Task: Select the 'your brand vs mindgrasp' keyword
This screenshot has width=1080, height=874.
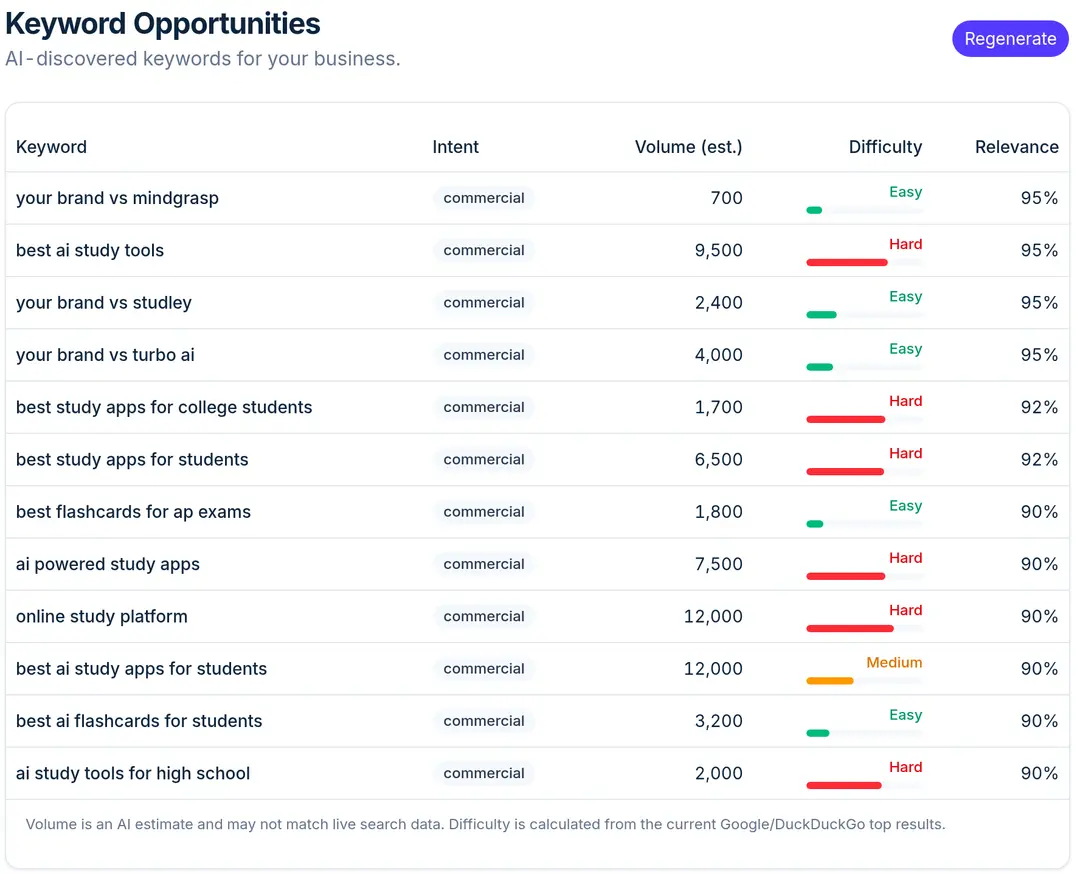Action: click(117, 198)
